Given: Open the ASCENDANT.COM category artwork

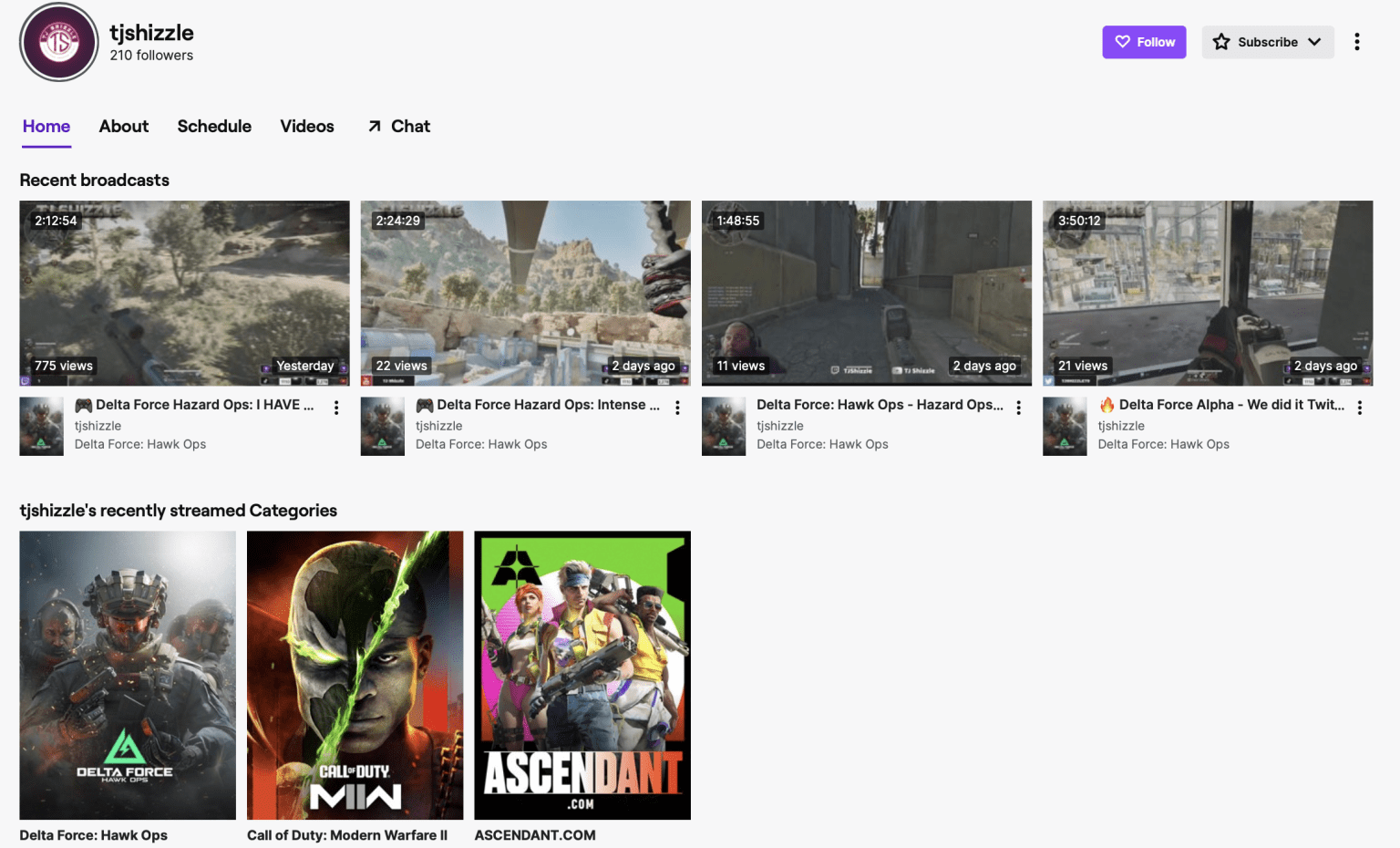Looking at the screenshot, I should pyautogui.click(x=582, y=675).
